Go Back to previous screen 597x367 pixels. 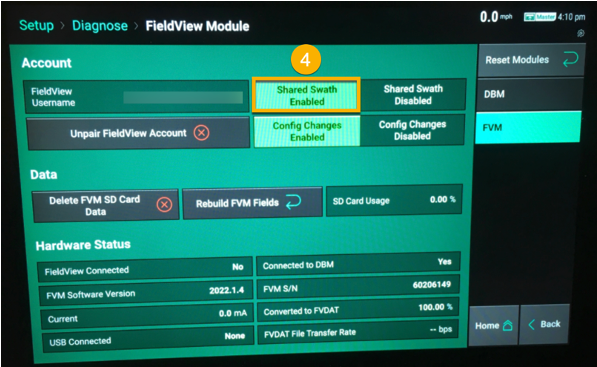(544, 324)
